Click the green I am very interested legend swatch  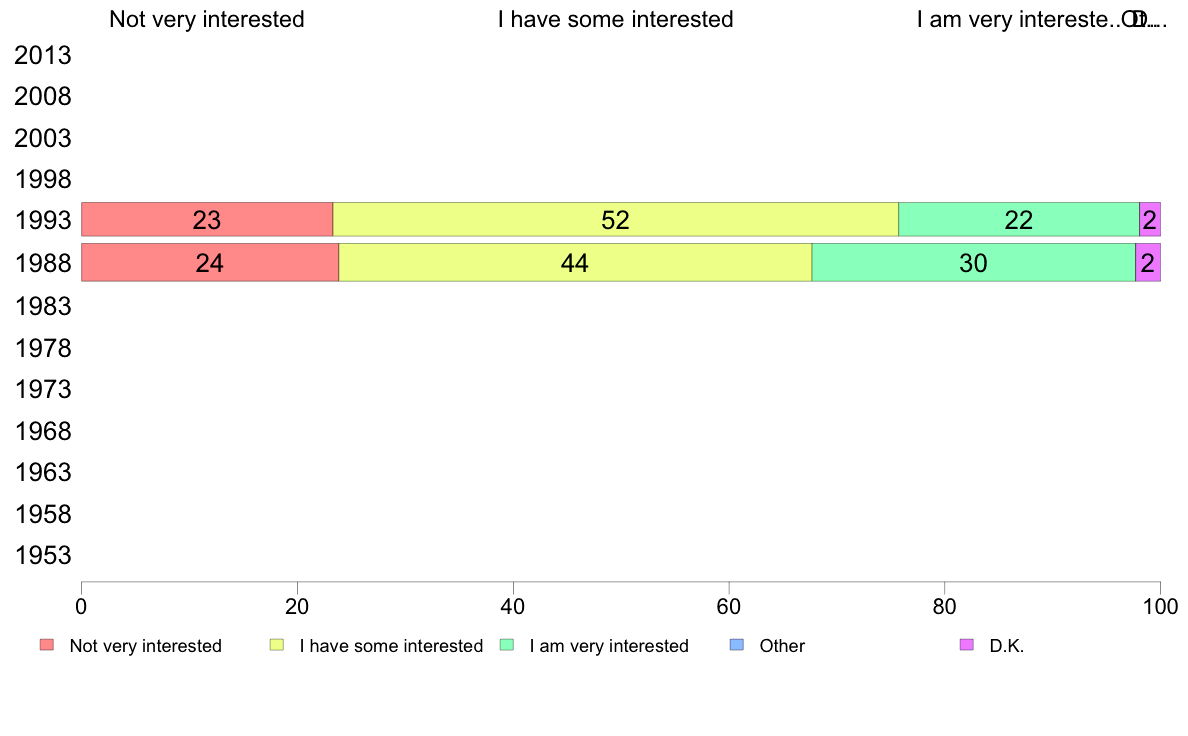[x=507, y=645]
